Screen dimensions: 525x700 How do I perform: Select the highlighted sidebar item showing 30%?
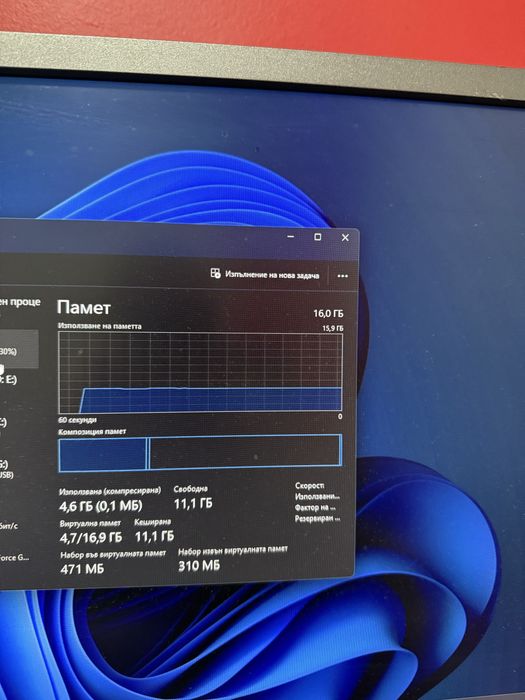click(x=19, y=350)
